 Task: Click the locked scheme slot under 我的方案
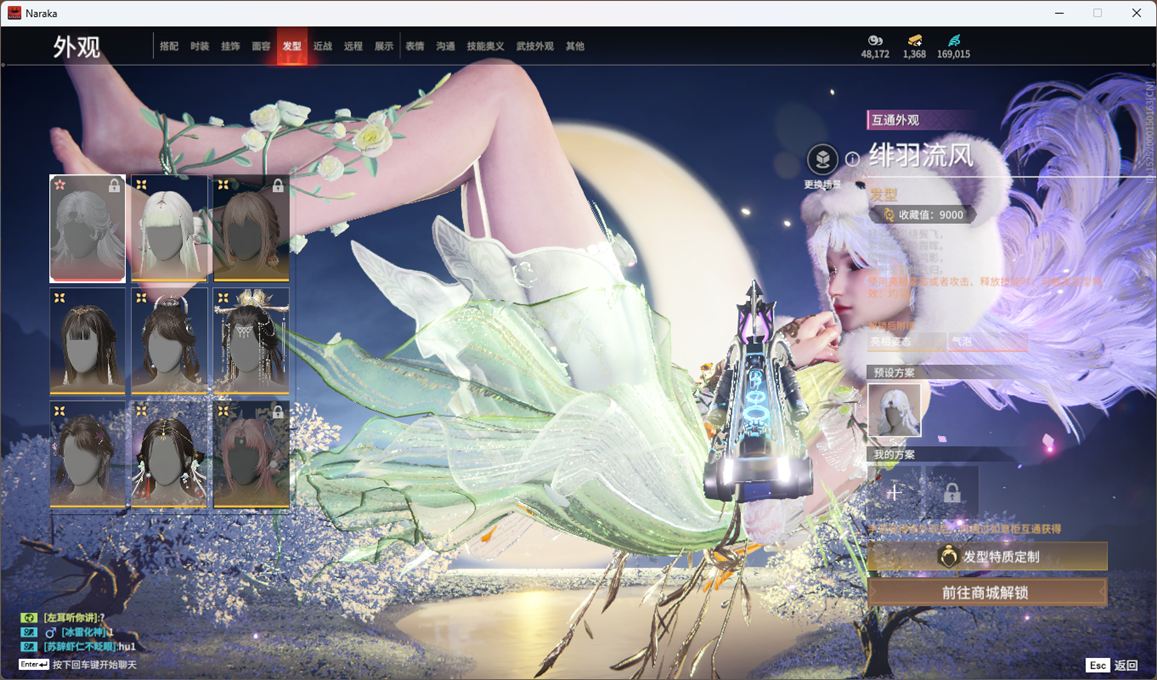tap(952, 492)
